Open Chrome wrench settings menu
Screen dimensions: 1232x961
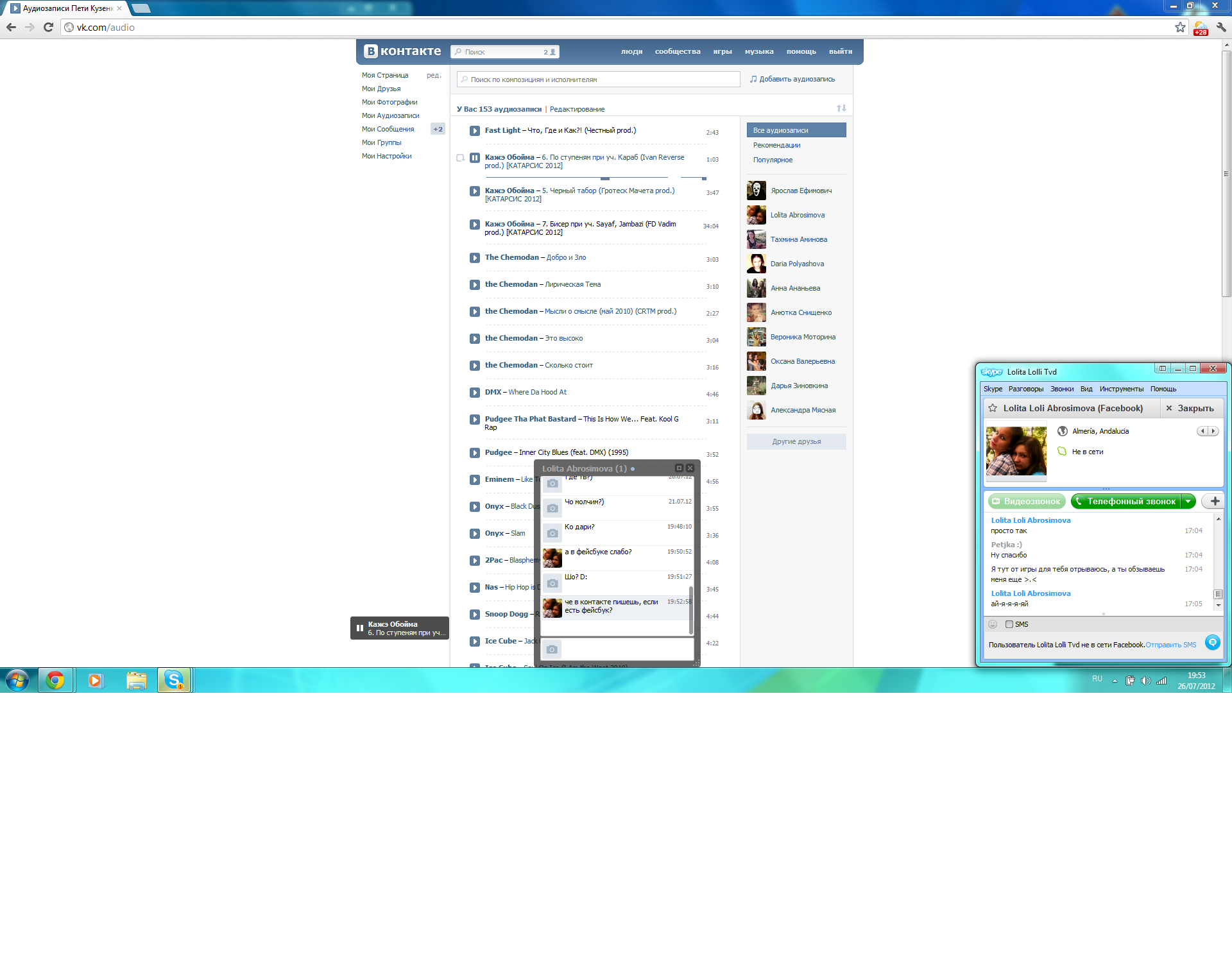click(x=1221, y=28)
